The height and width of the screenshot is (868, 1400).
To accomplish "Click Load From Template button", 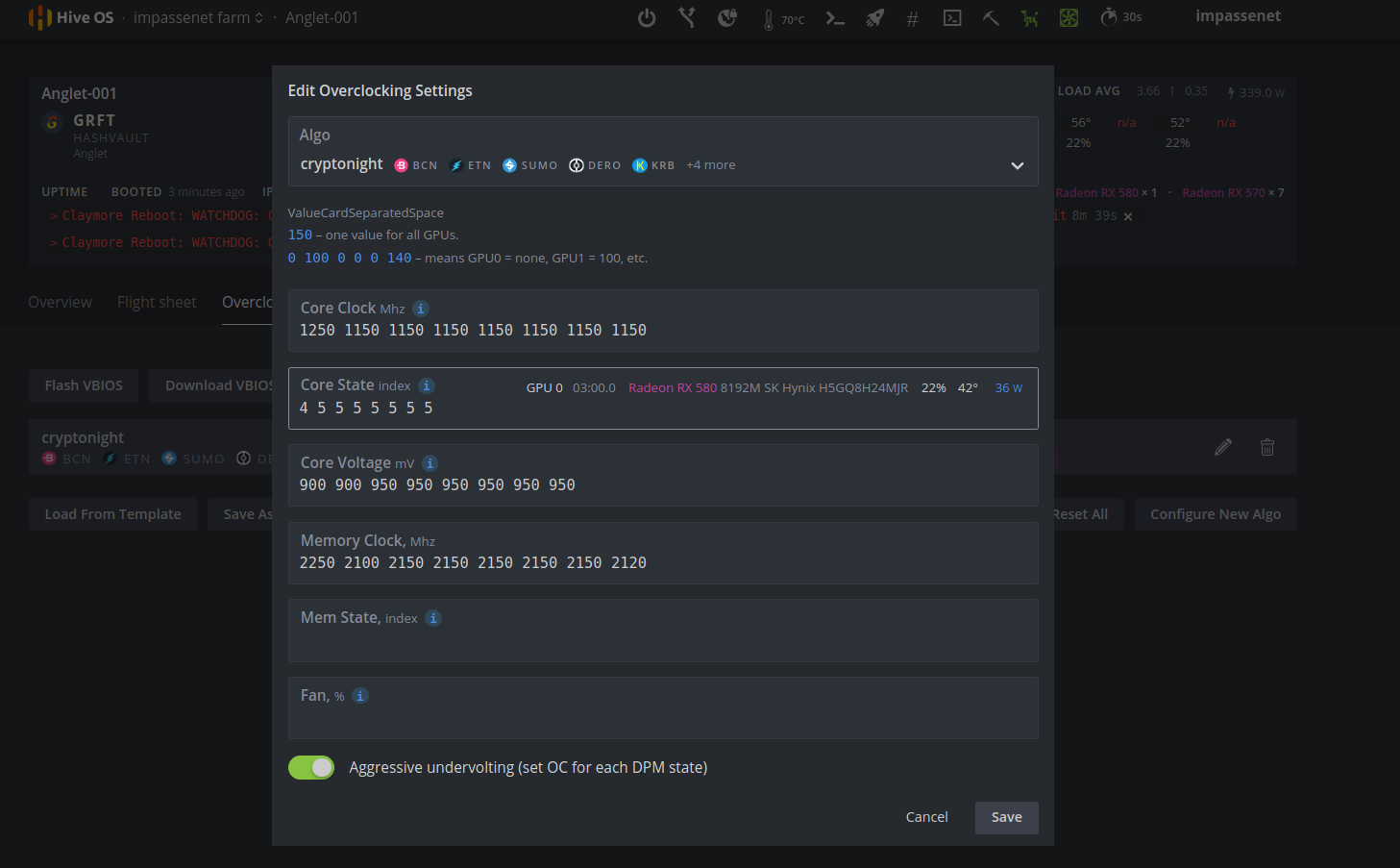I will click(112, 514).
